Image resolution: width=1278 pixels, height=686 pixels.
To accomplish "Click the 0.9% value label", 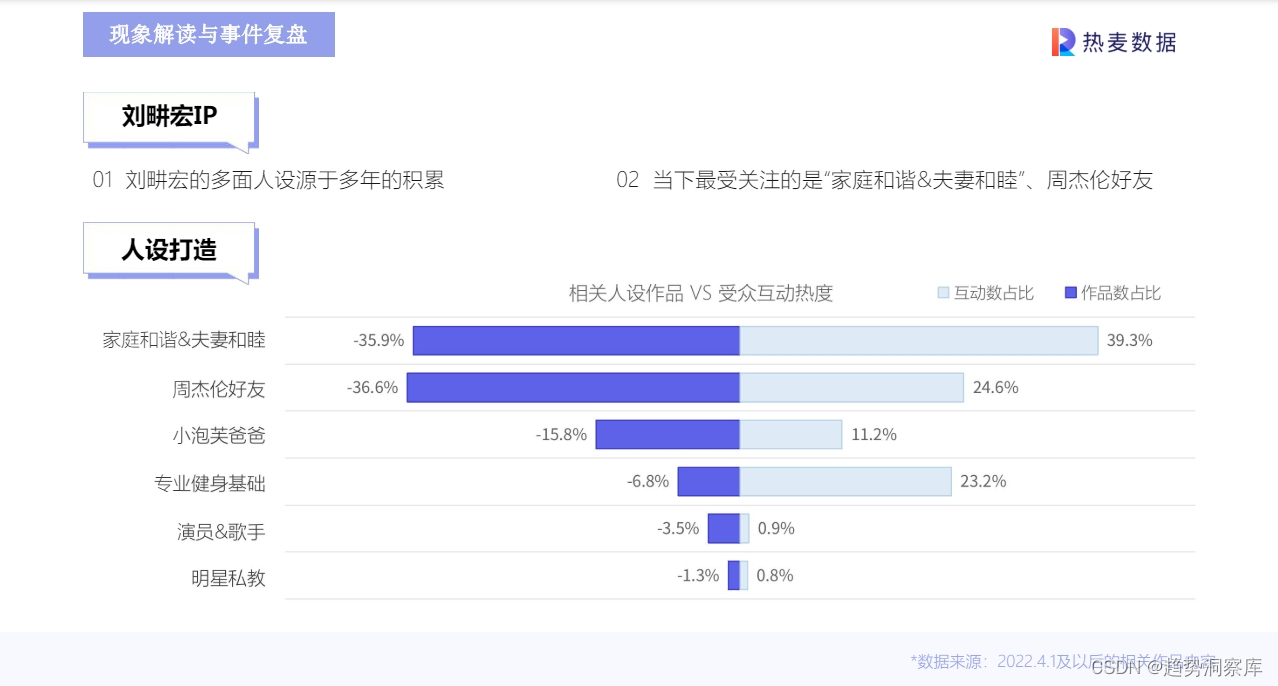I will 776,529.
